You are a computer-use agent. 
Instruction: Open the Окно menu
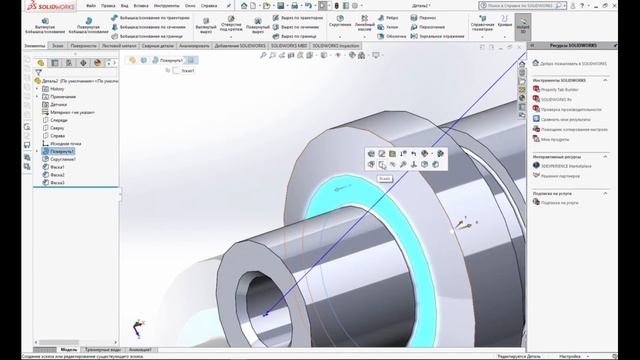[190, 6]
